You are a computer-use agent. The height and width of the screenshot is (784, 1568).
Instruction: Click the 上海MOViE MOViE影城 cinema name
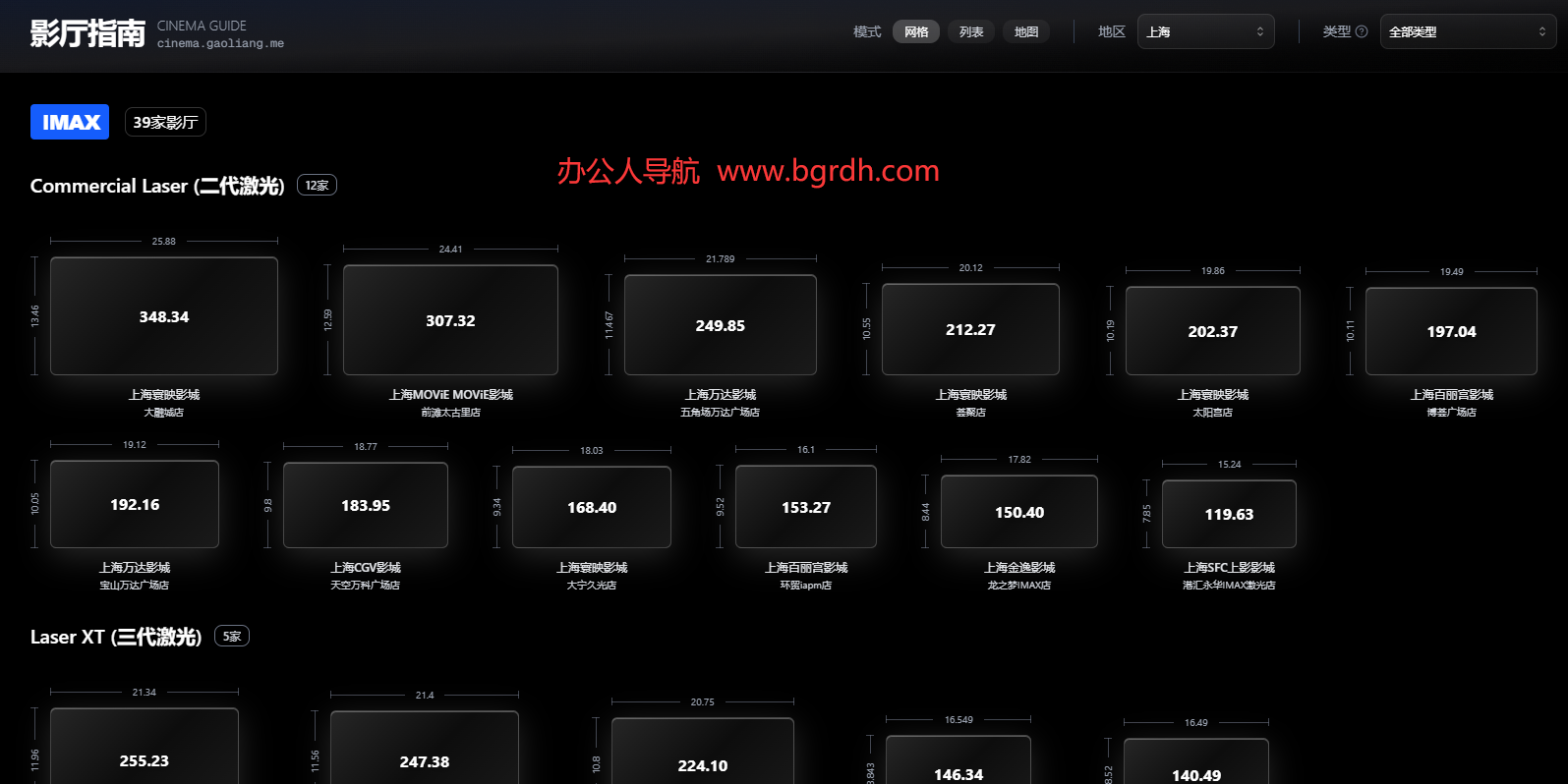point(450,394)
